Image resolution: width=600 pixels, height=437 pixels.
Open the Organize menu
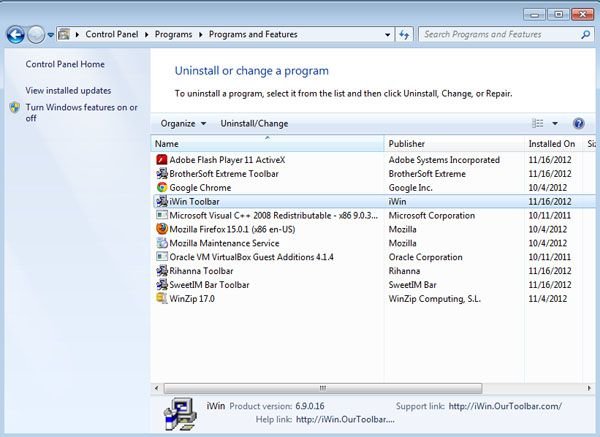183,124
